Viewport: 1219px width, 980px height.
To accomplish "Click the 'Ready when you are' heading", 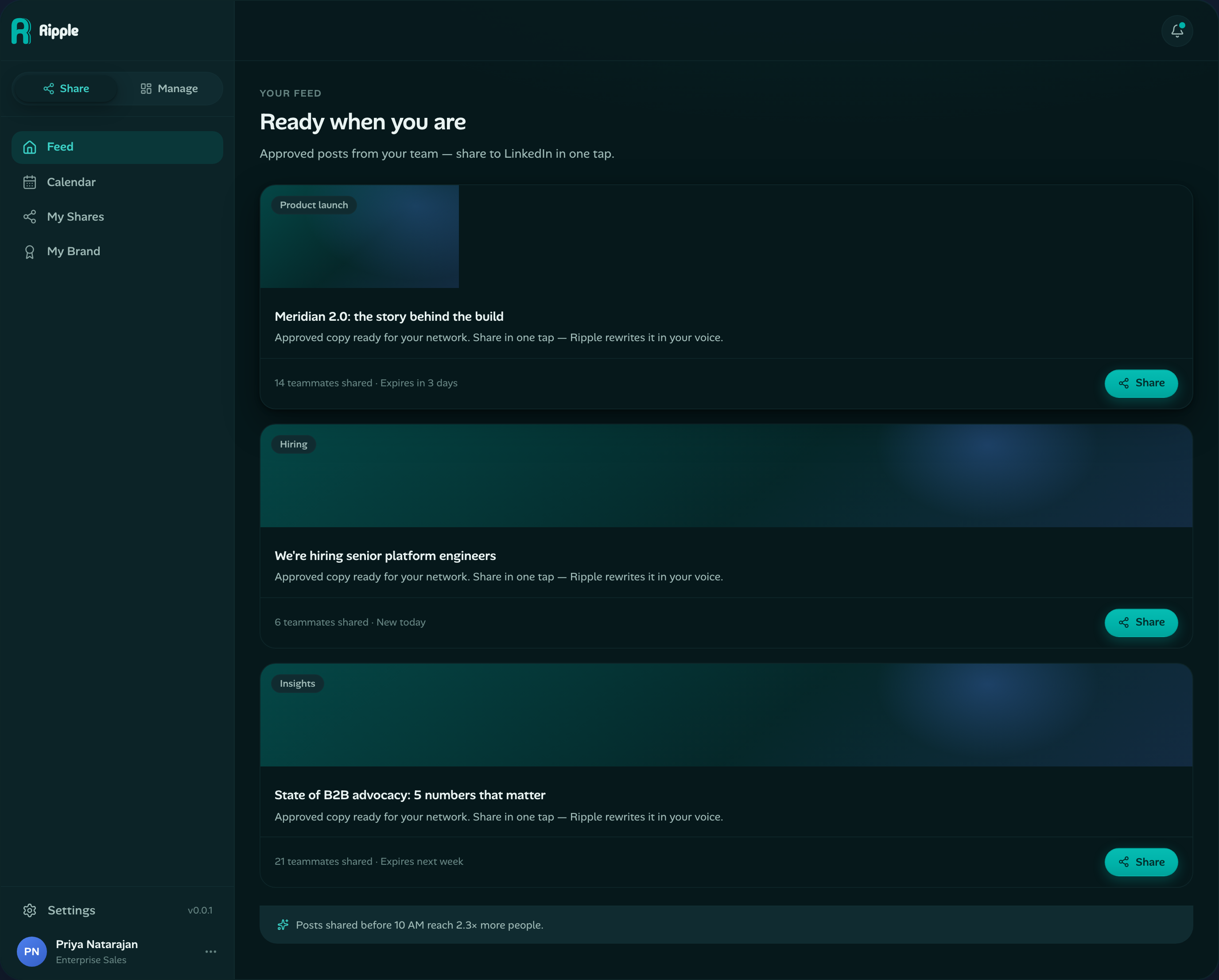I will pos(362,122).
